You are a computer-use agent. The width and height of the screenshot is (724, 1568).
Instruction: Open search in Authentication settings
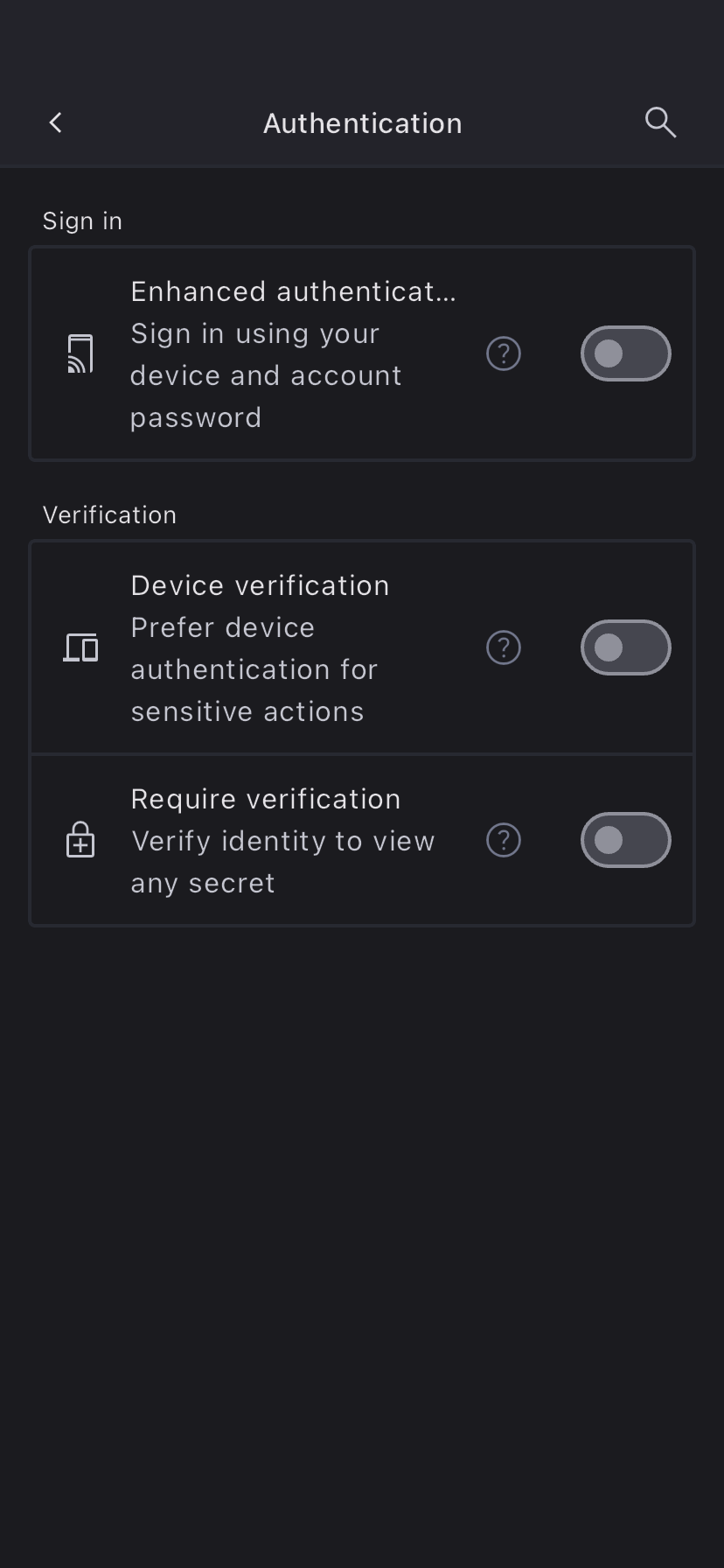(660, 123)
